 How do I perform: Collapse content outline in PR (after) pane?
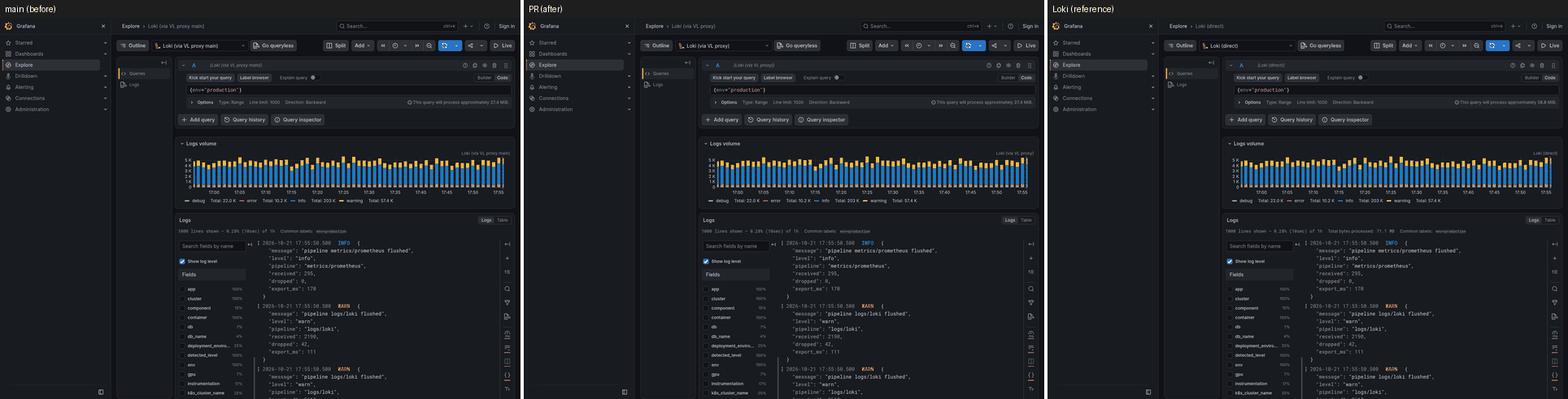click(x=687, y=62)
